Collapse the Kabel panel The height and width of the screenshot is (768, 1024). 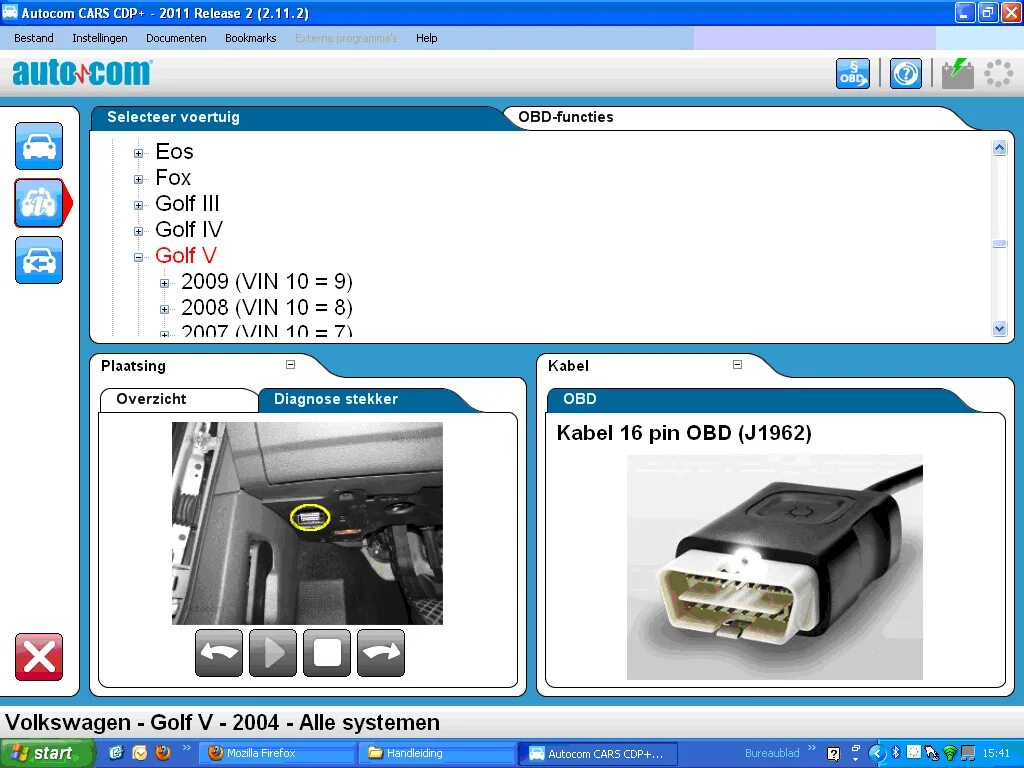737,364
